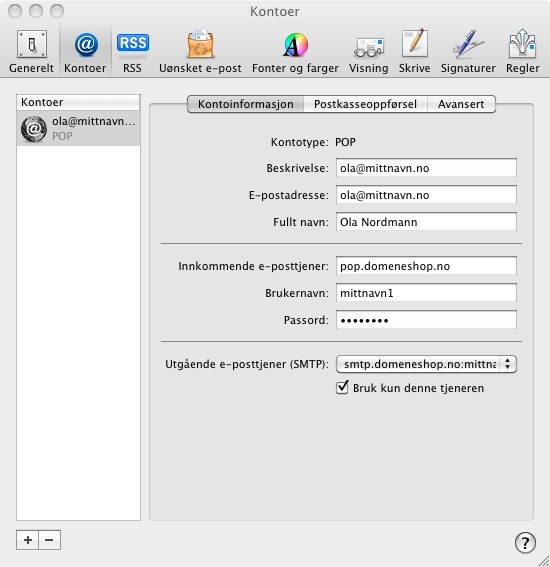This screenshot has height=567, width=550.
Task: Click the Passord input field
Action: [x=426, y=320]
